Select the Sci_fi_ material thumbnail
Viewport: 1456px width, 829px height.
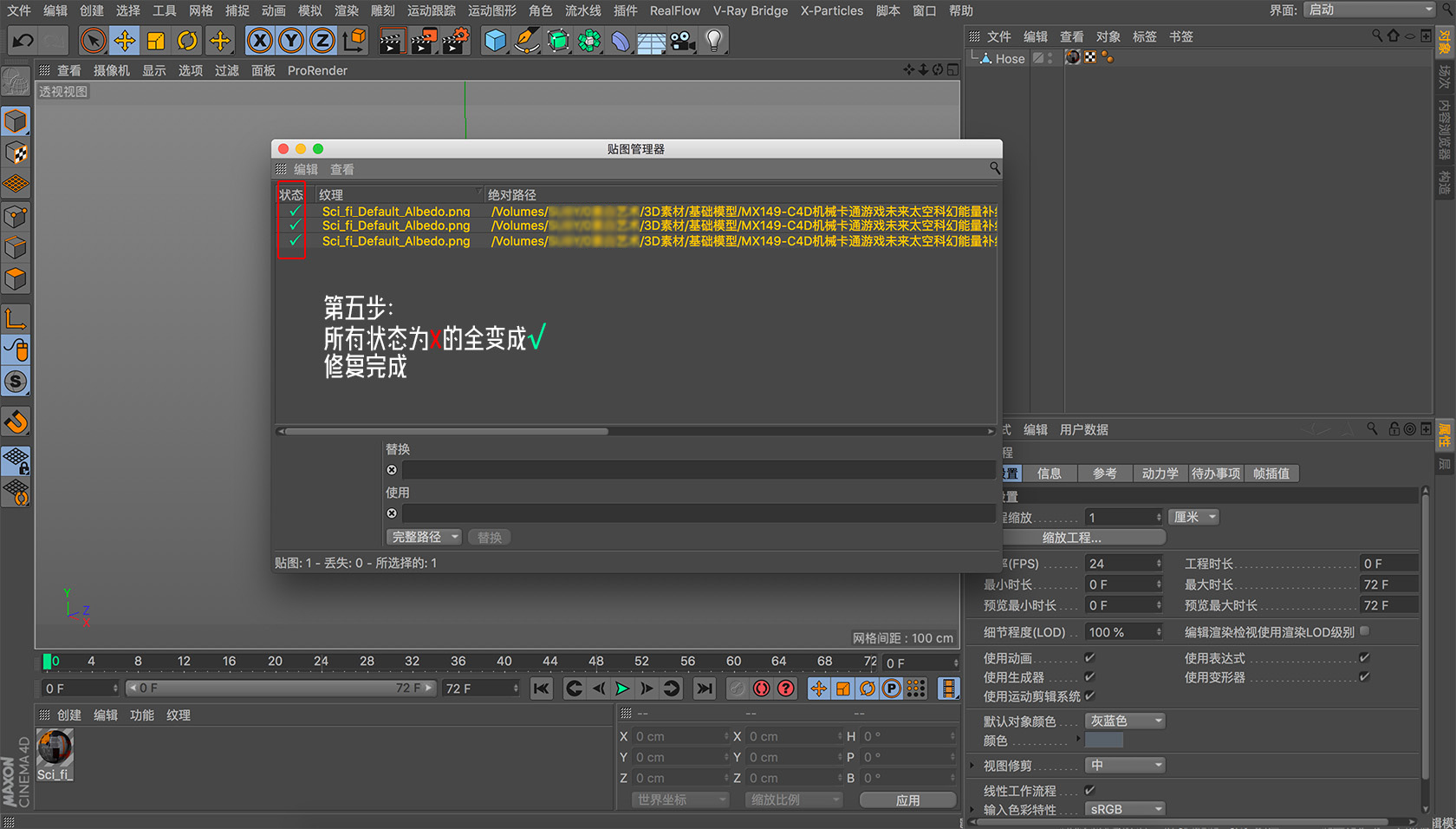point(55,747)
